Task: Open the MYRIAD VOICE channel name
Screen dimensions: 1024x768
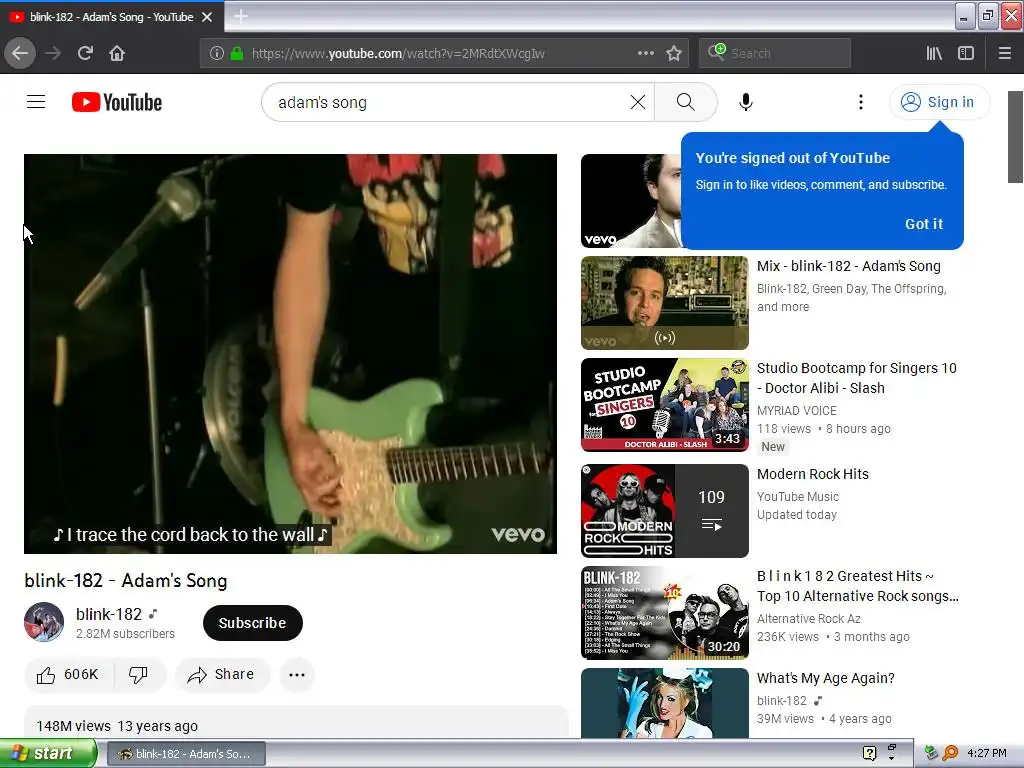Action: tap(796, 410)
